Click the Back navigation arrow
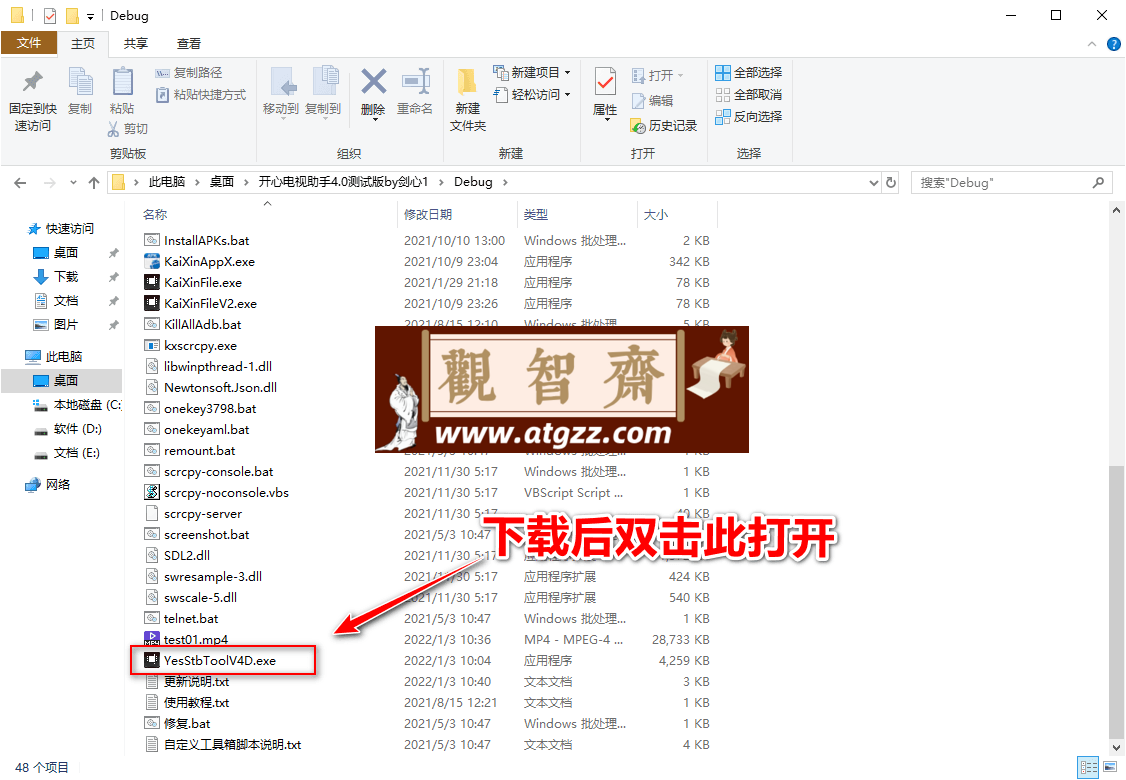 [x=20, y=183]
